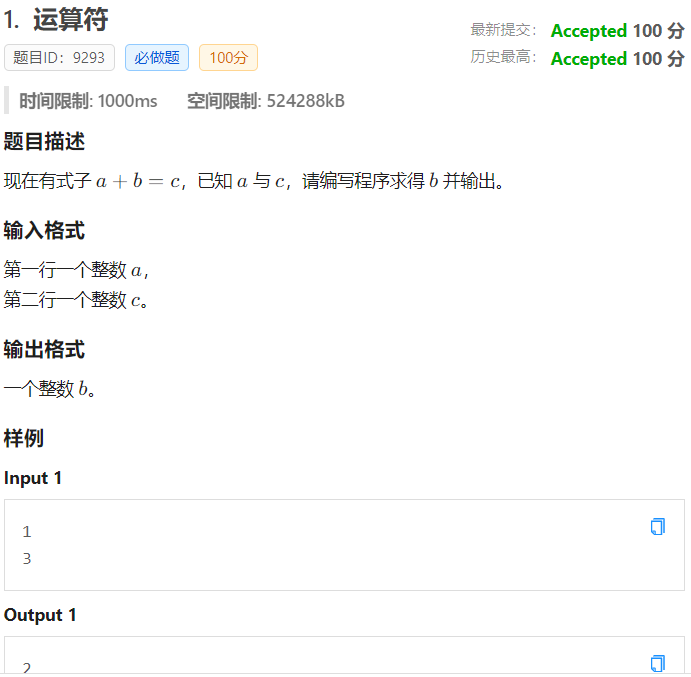Click the line 第一行一个整数 a

(76, 270)
